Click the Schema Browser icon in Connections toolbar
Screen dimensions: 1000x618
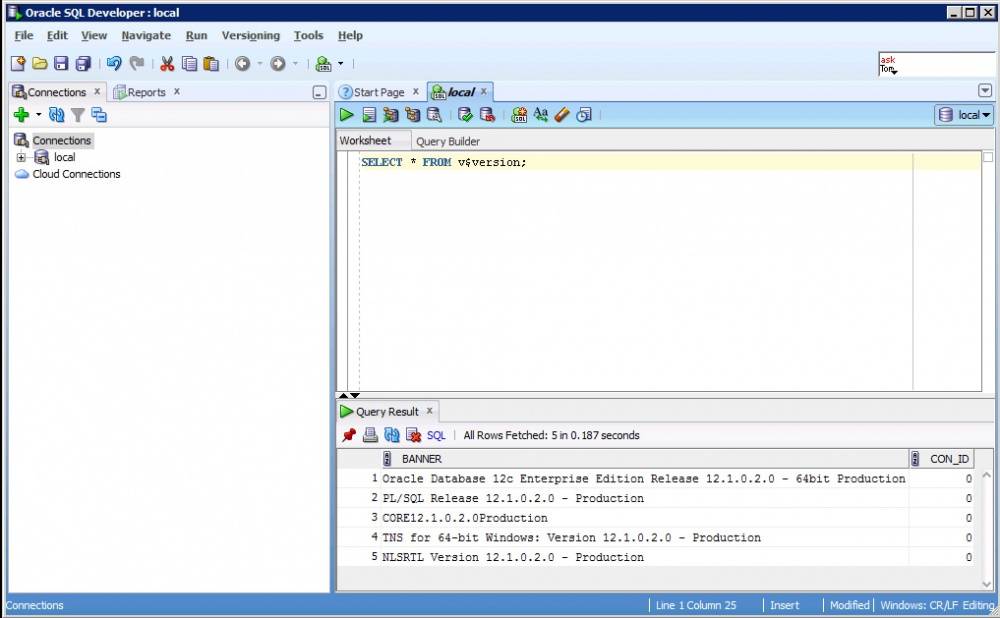pos(99,115)
